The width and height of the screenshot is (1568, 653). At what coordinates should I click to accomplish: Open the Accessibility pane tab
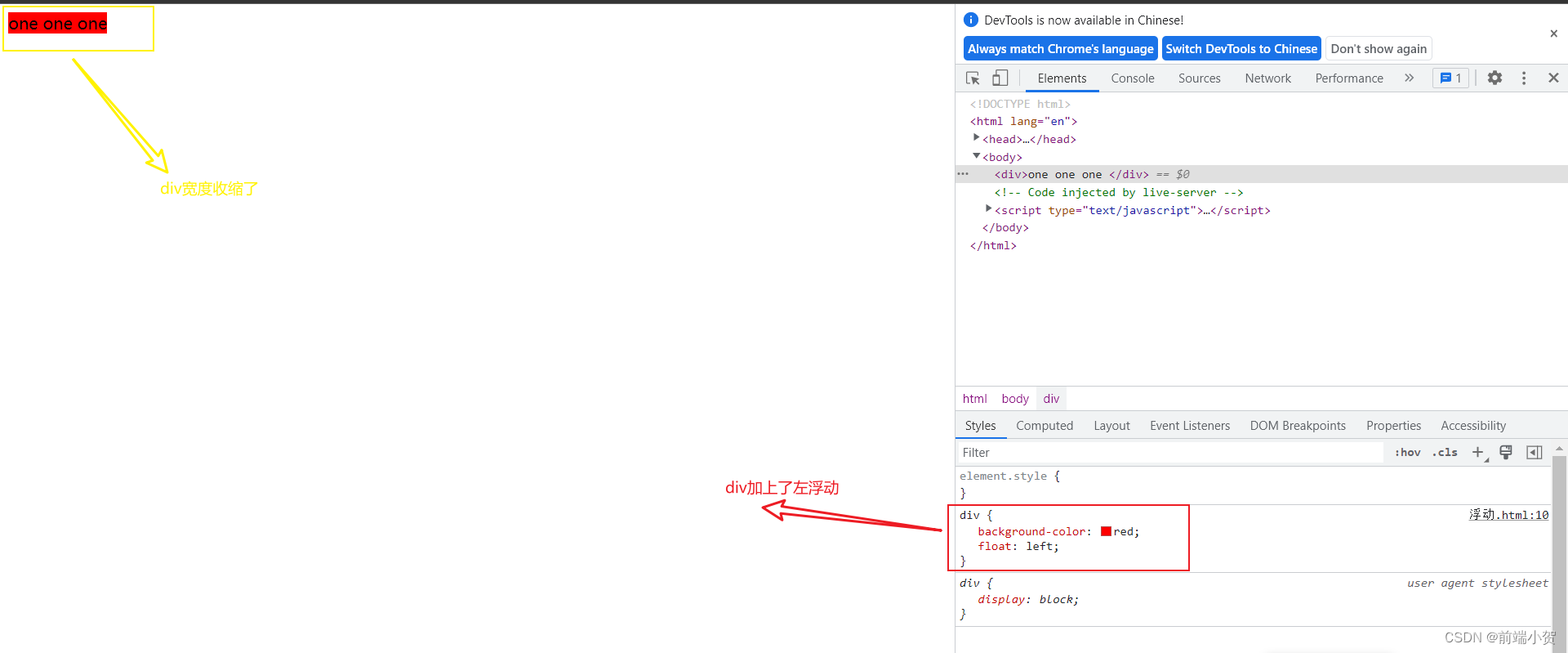[1473, 426]
